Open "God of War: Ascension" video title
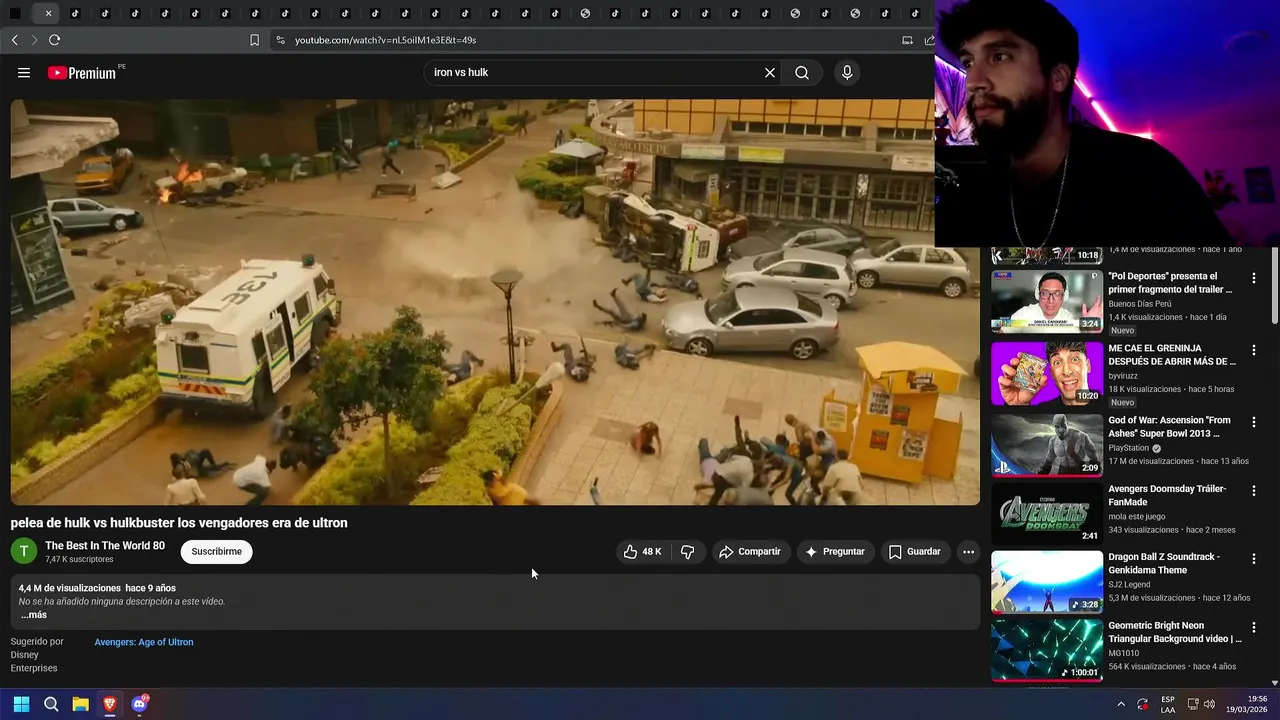Screen dimensions: 1280x720 point(1170,427)
